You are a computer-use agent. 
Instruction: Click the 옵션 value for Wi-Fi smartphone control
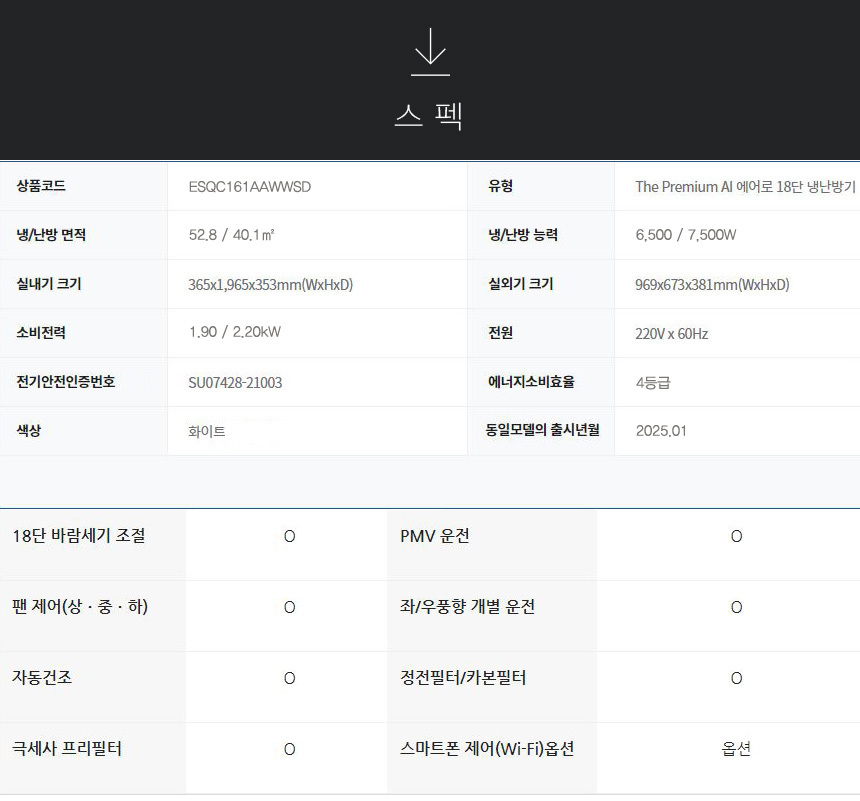pyautogui.click(x=736, y=749)
